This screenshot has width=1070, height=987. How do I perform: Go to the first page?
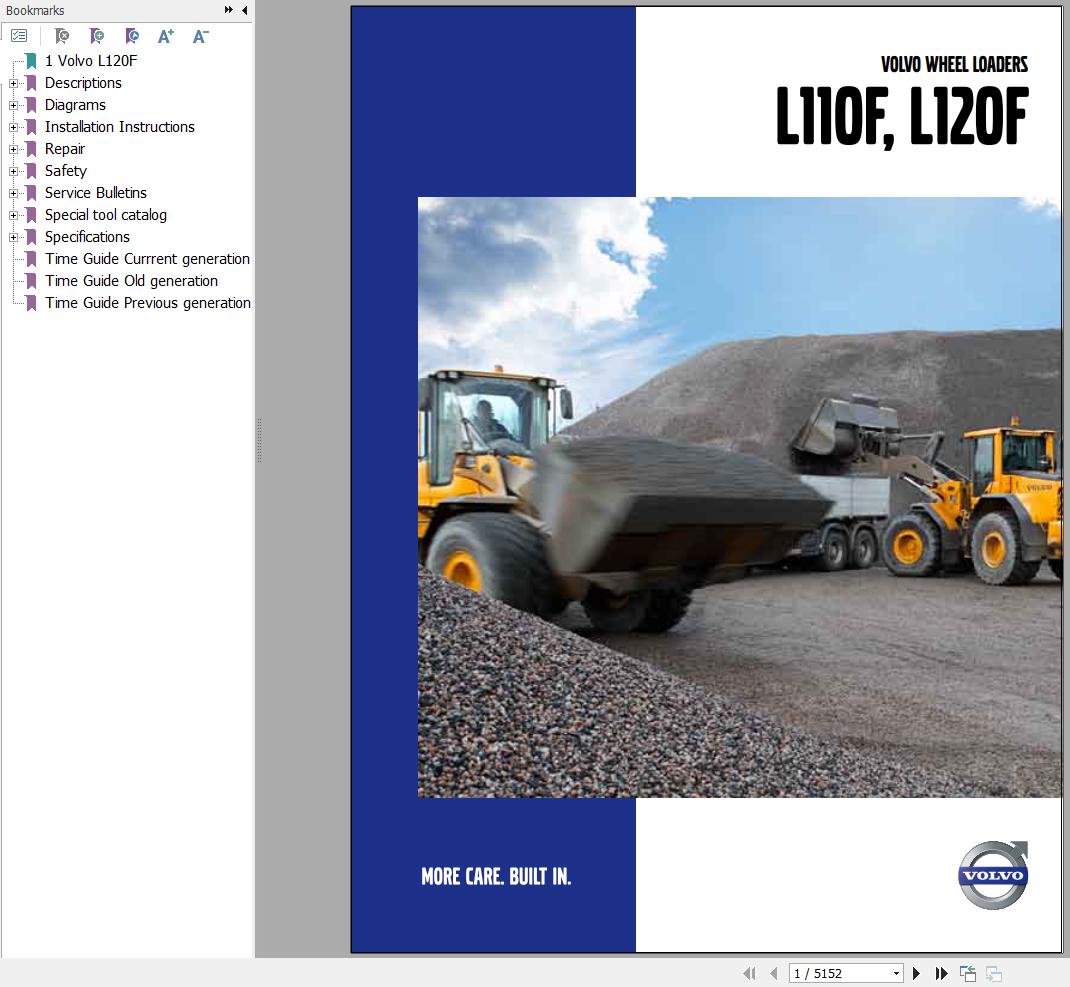(x=749, y=973)
